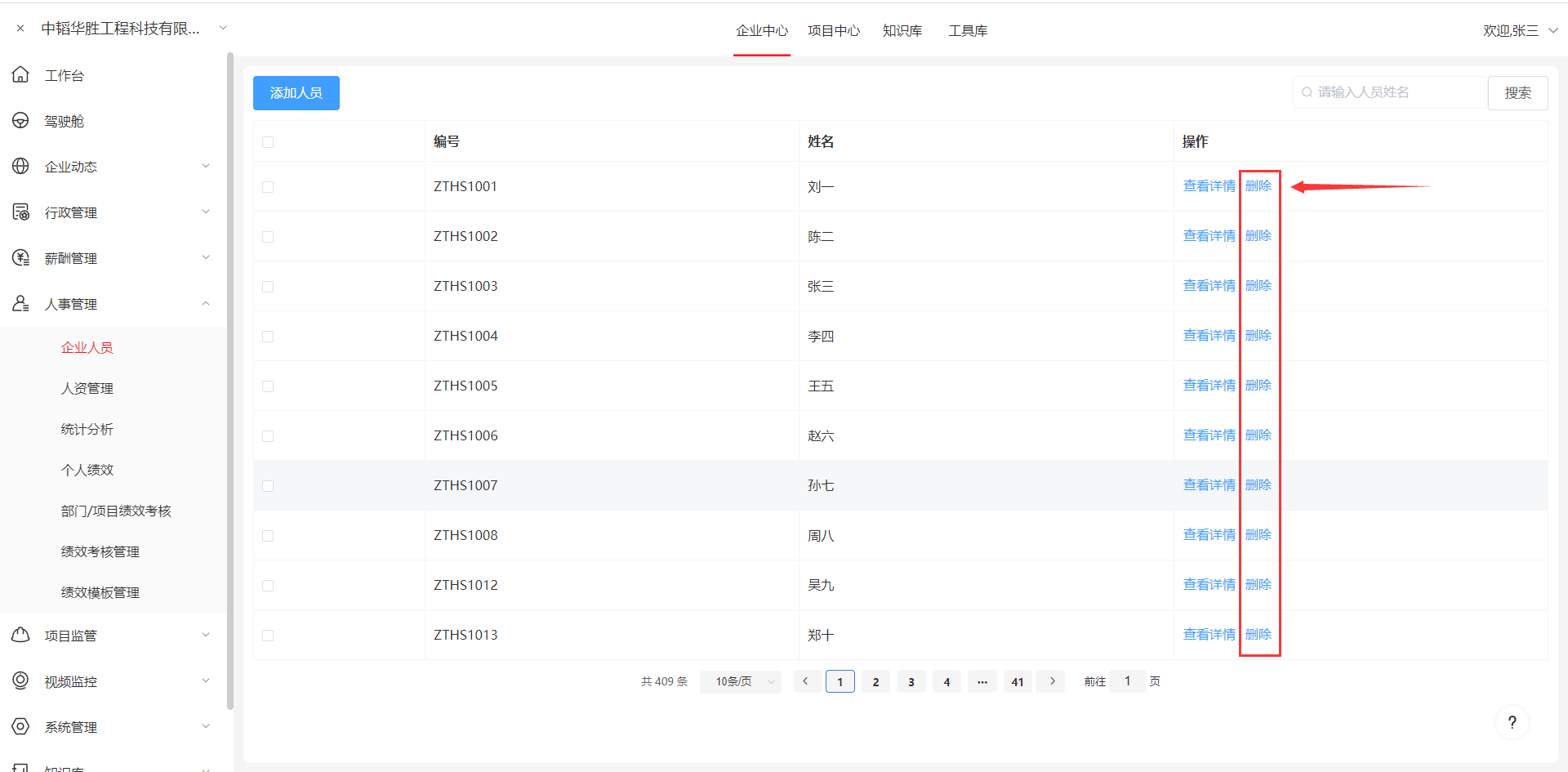This screenshot has height=772, width=1568.
Task: Click the question mark help icon
Action: 1512,722
